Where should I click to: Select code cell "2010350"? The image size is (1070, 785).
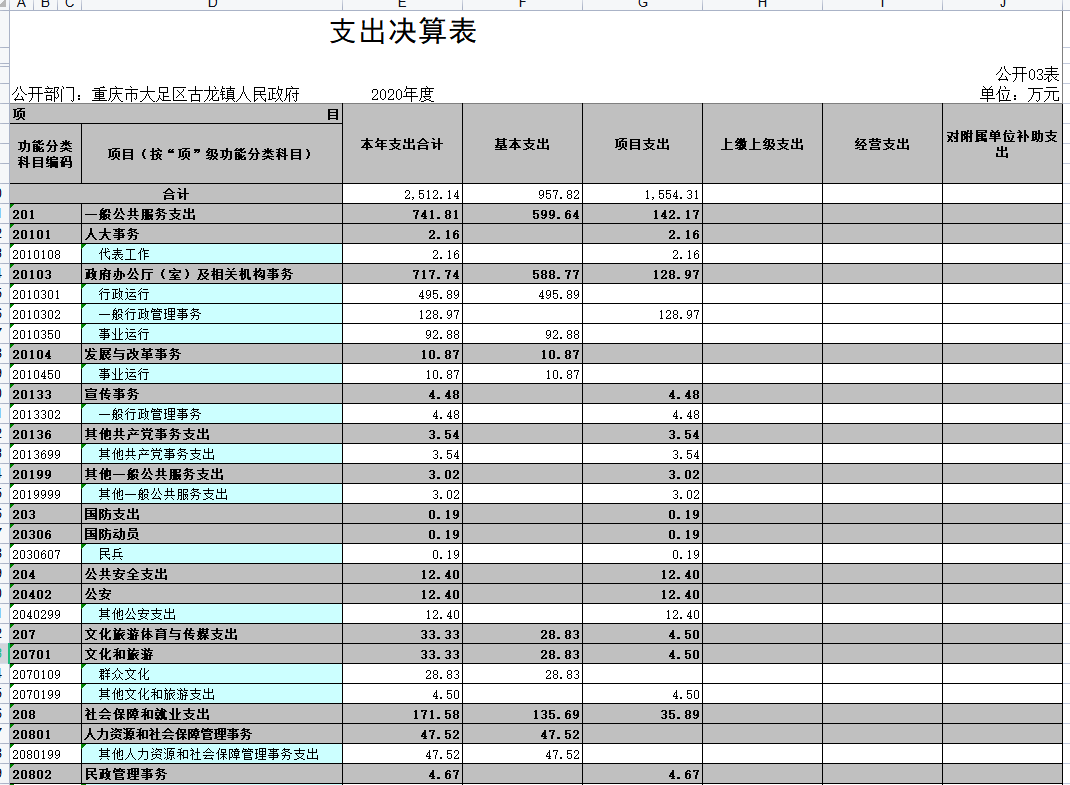click(45, 334)
